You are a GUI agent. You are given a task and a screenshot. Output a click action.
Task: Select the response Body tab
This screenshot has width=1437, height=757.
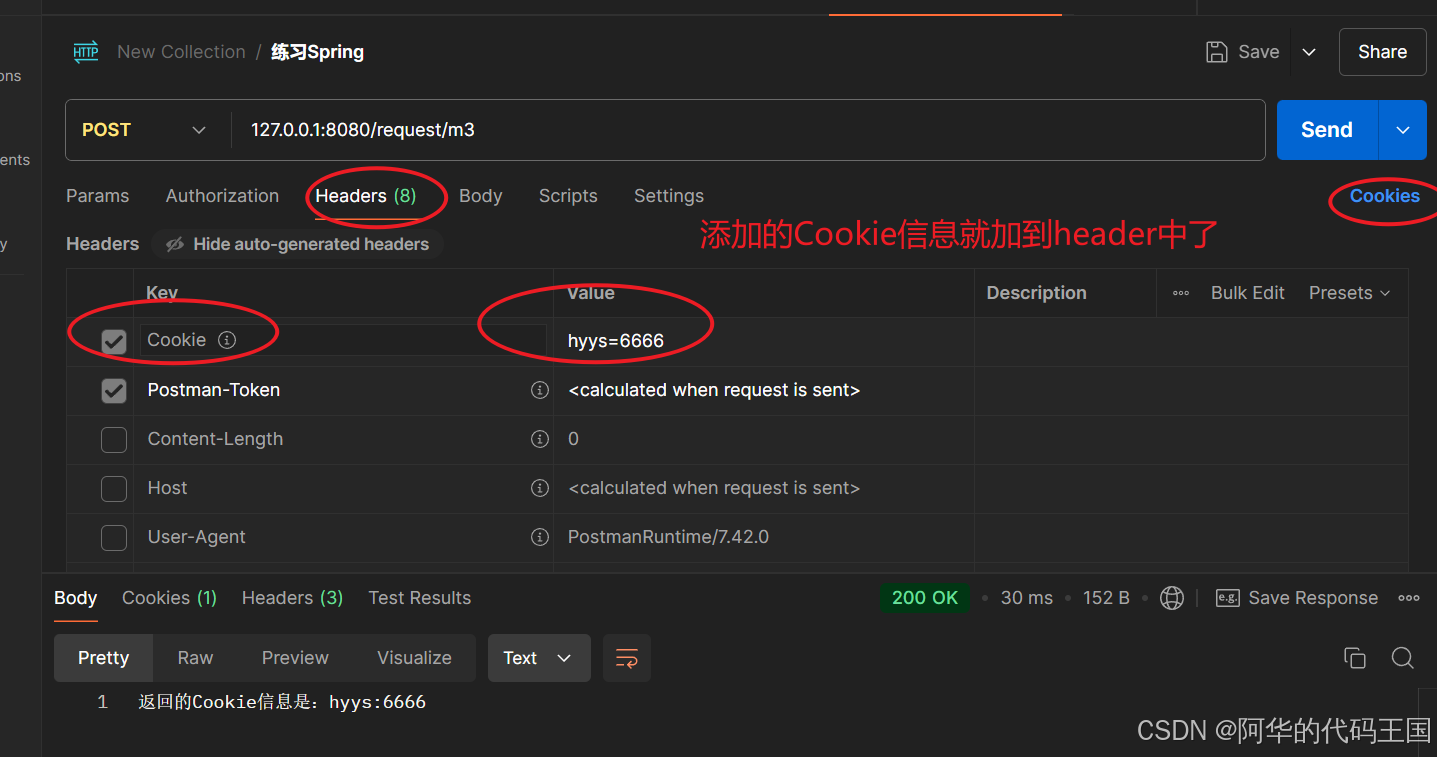(x=75, y=598)
